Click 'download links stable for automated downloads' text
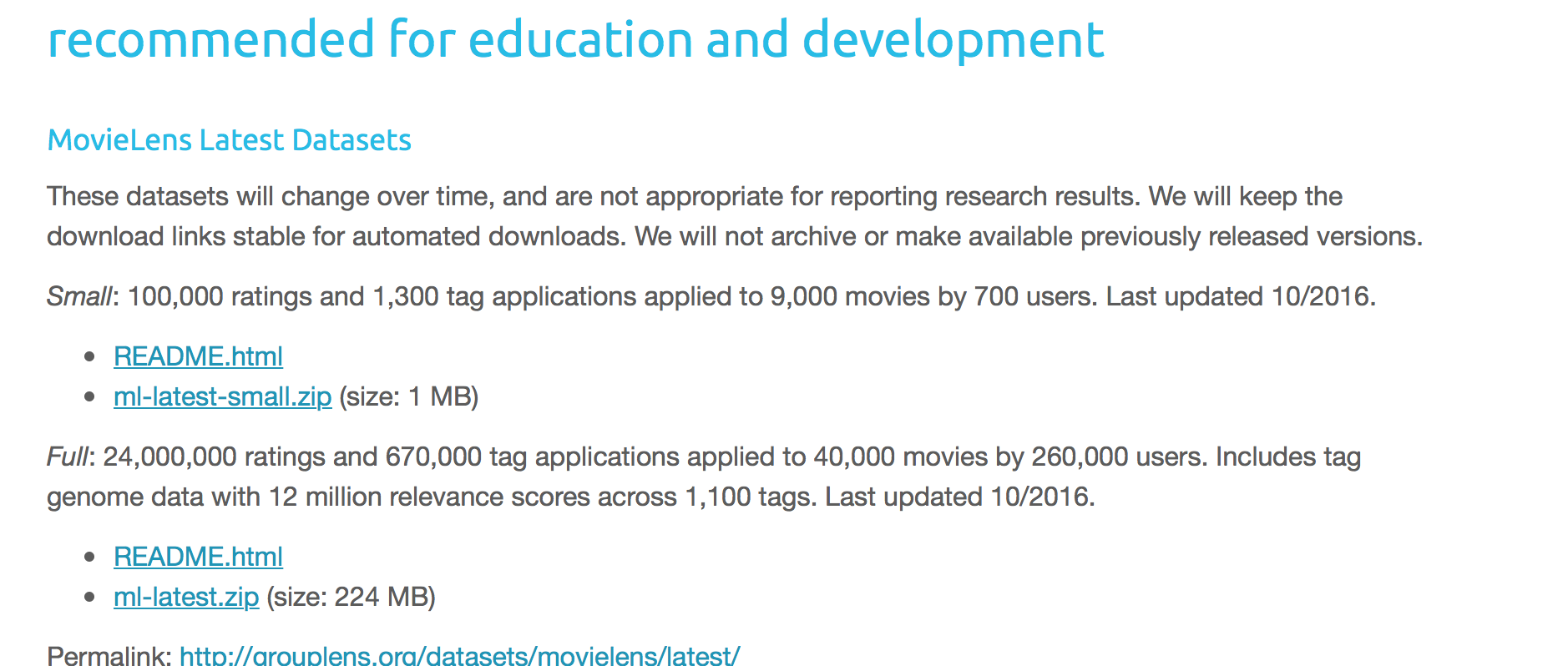Image resolution: width=1568 pixels, height=666 pixels. pos(336,236)
